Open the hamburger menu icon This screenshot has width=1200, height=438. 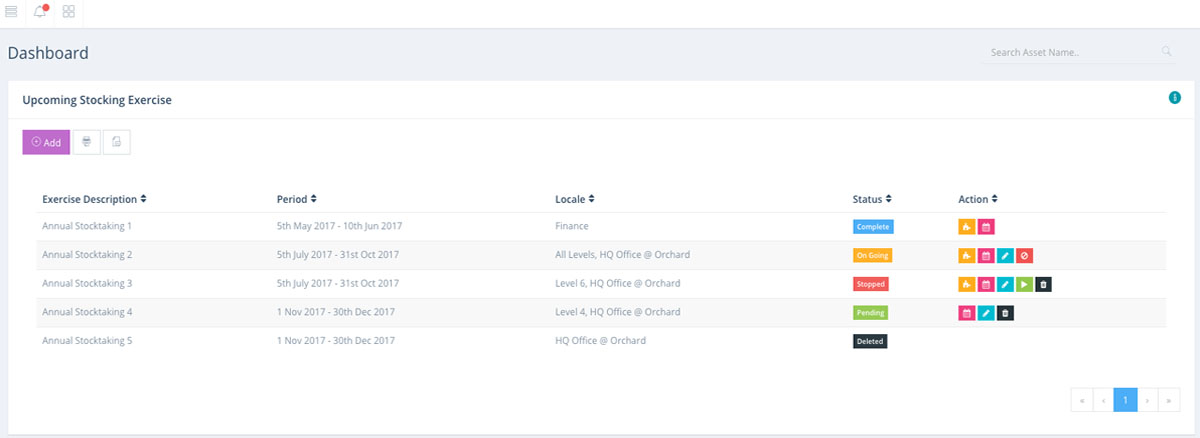[x=11, y=11]
